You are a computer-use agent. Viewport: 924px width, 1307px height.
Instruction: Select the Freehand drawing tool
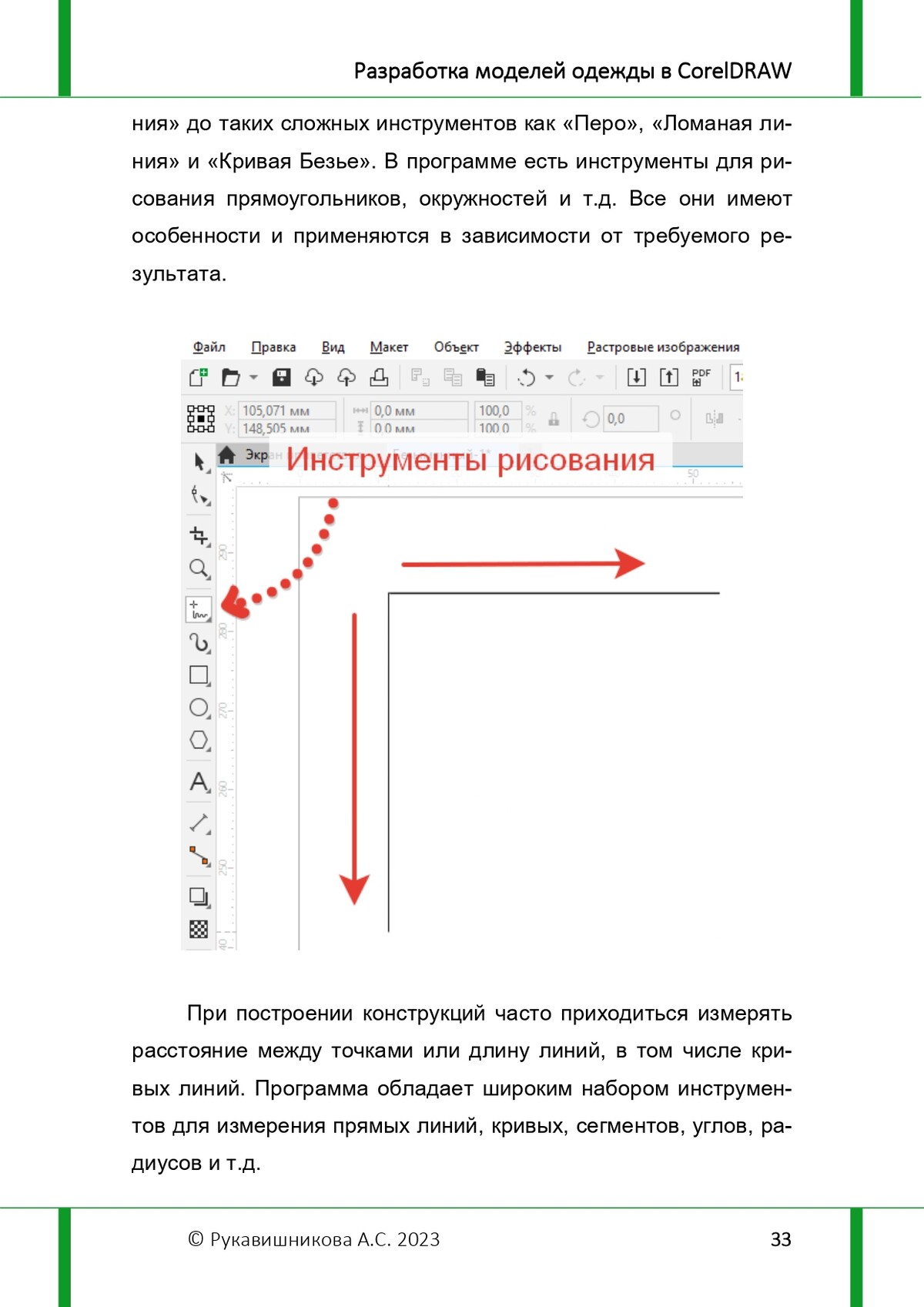(199, 609)
